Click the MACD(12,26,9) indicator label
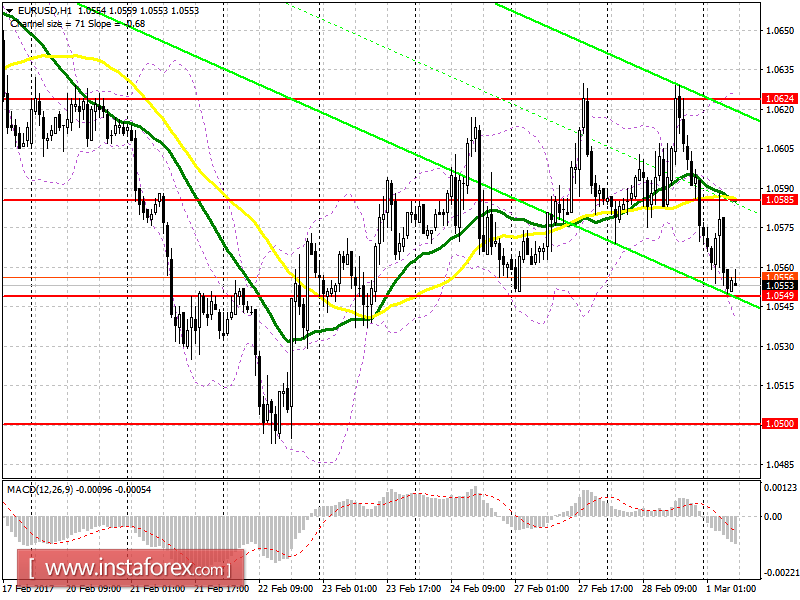Screen dimensions: 800x600 click(40, 490)
